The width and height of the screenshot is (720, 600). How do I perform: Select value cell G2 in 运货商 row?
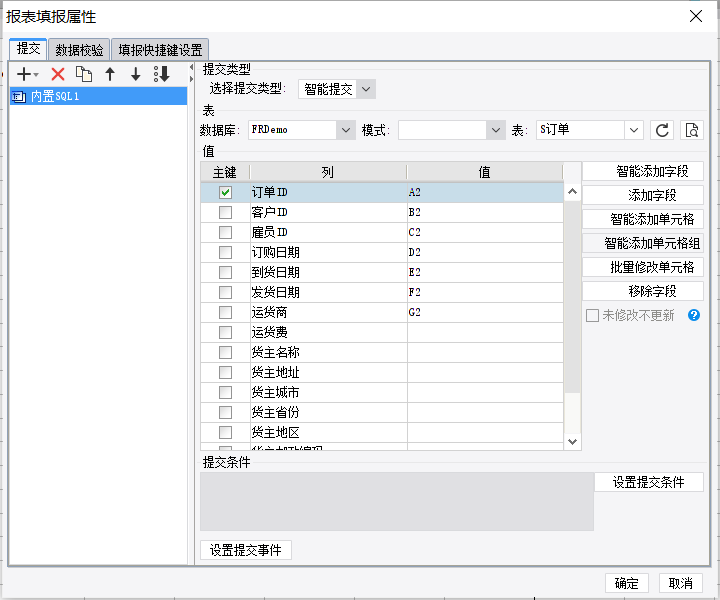click(x=485, y=312)
